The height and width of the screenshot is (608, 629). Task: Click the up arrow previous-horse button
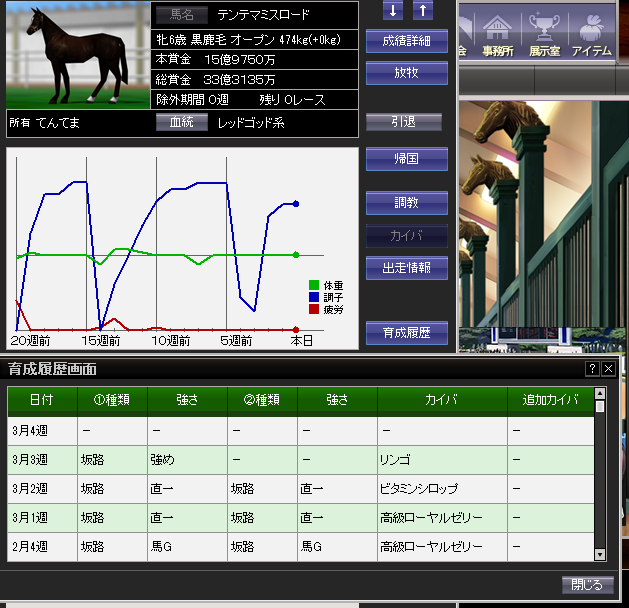coord(423,11)
